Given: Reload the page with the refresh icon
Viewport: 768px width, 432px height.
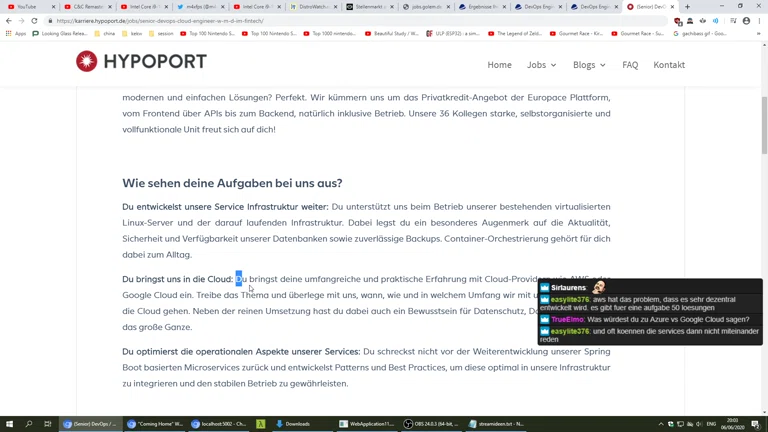Looking at the screenshot, I should coord(34,21).
